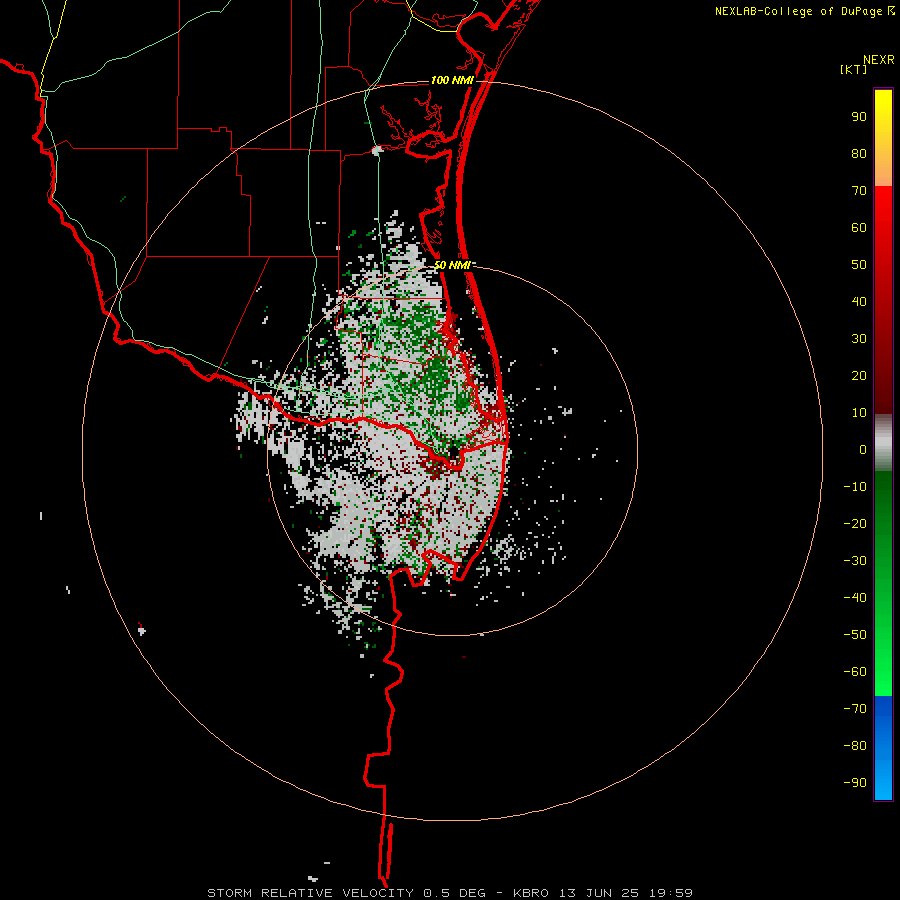Click the -80 knot scale value
The image size is (900, 900).
tap(855, 746)
